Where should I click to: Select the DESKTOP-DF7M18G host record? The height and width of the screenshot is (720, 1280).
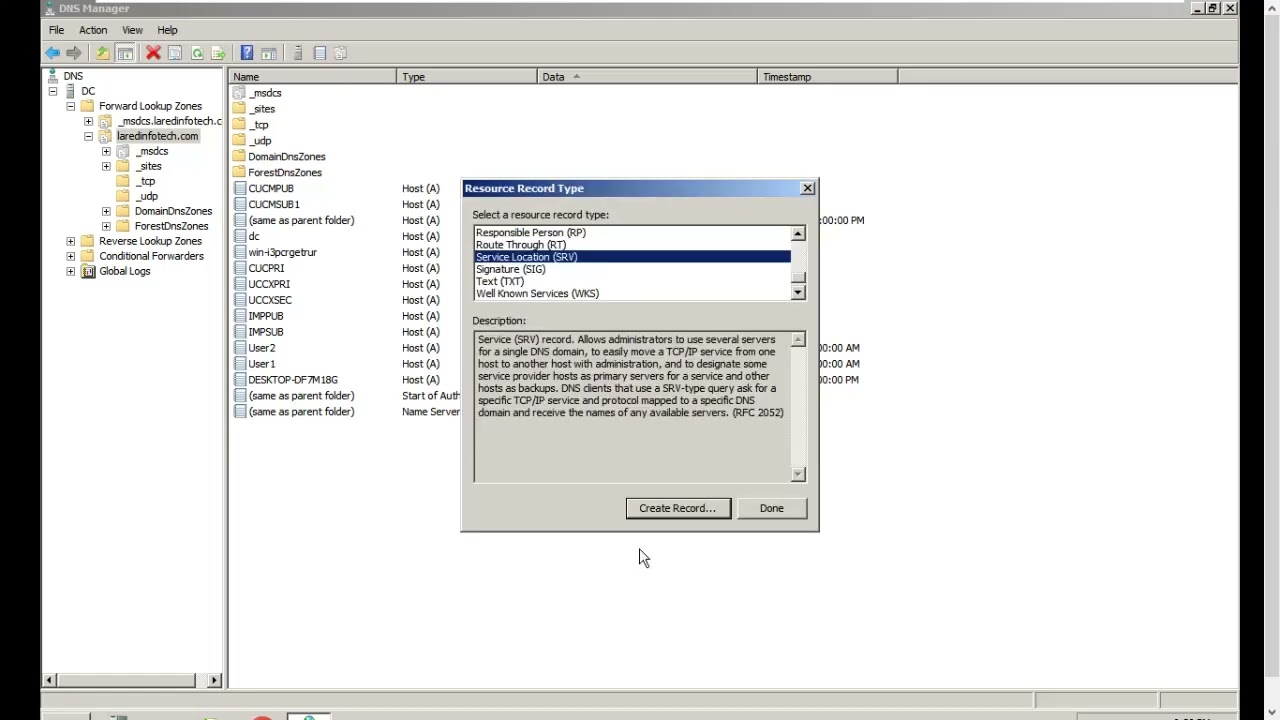click(x=293, y=380)
